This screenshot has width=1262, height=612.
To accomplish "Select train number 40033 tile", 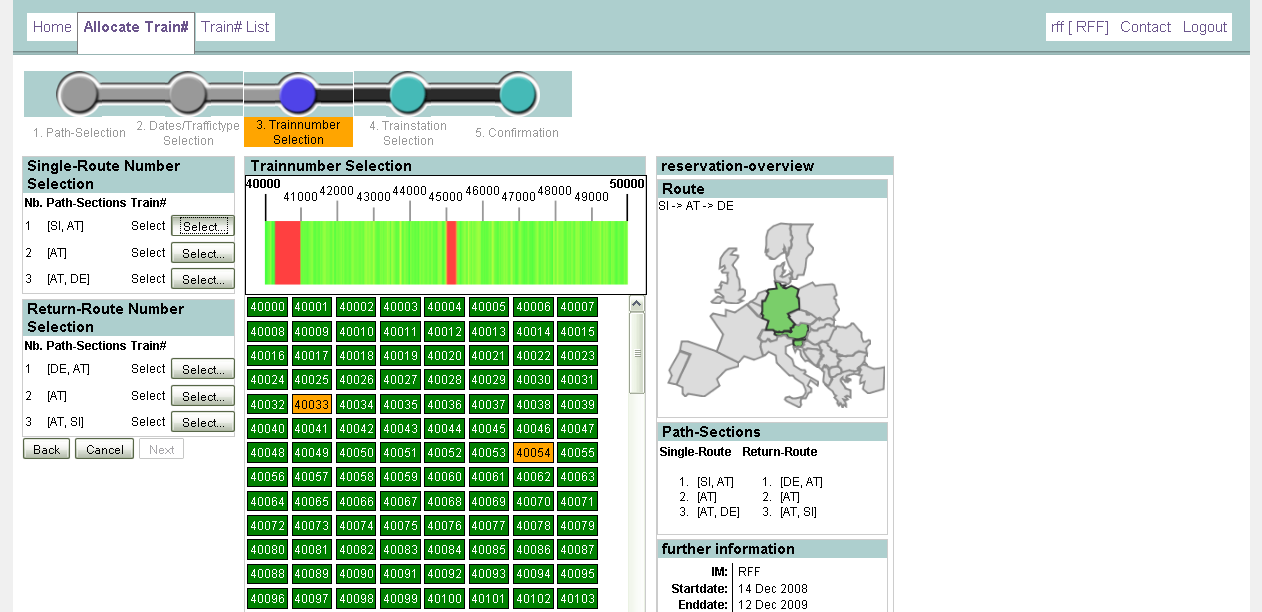I will click(x=311, y=404).
